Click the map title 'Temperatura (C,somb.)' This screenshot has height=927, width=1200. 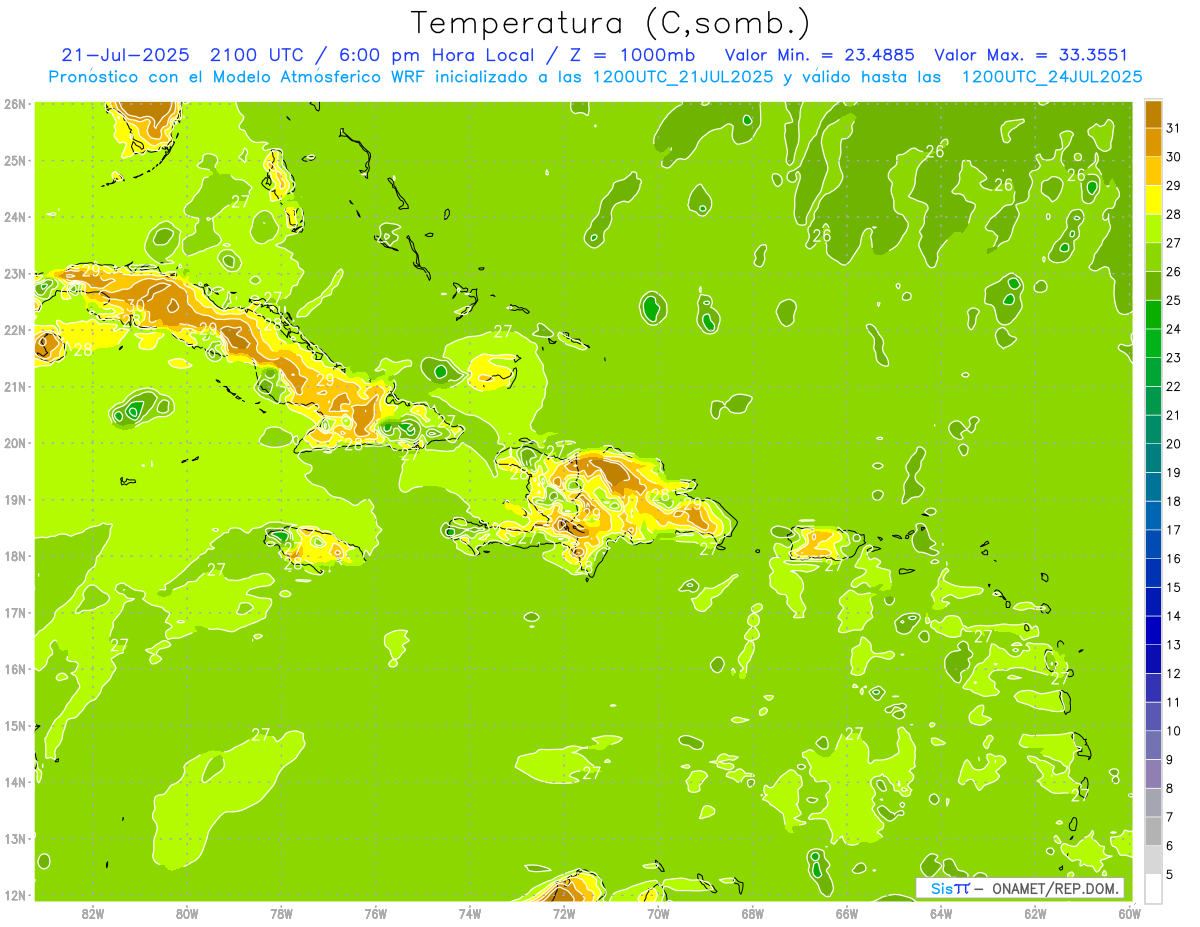pos(611,23)
